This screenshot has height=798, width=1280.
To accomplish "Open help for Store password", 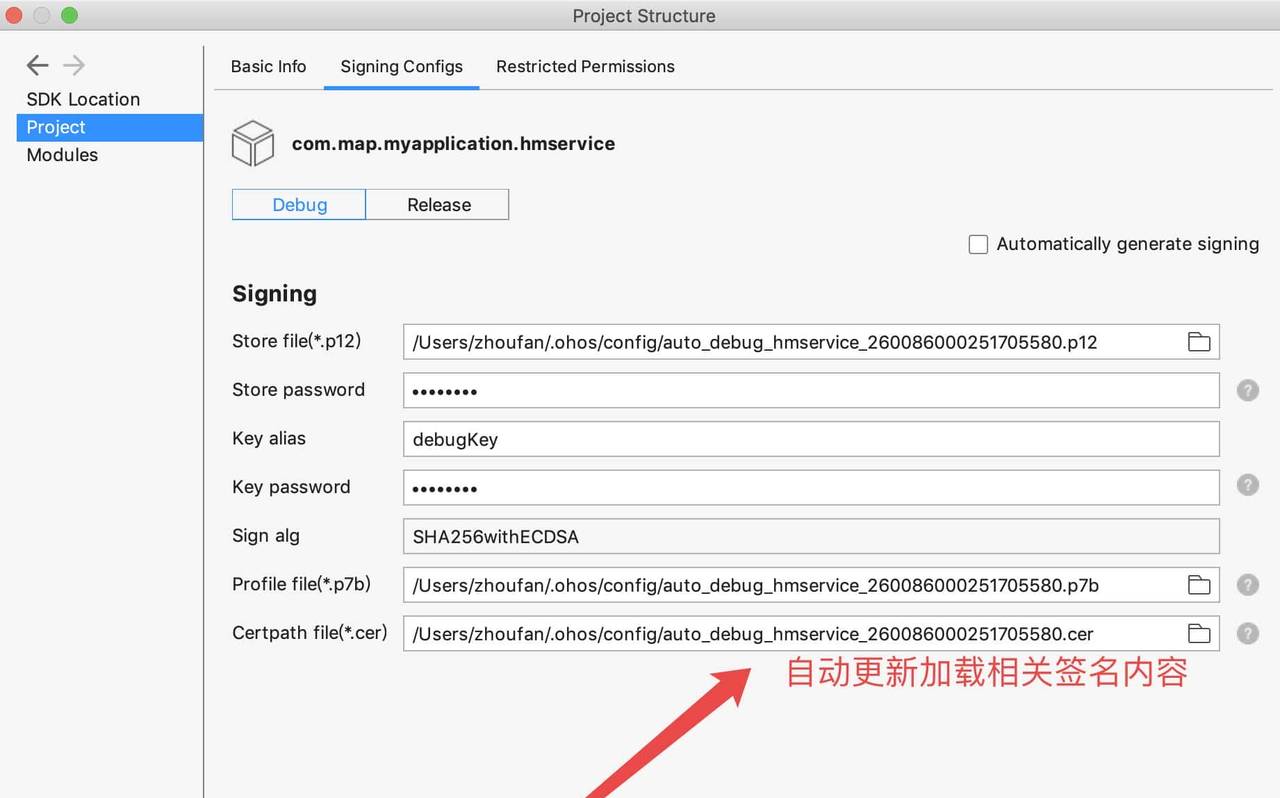I will [1247, 390].
